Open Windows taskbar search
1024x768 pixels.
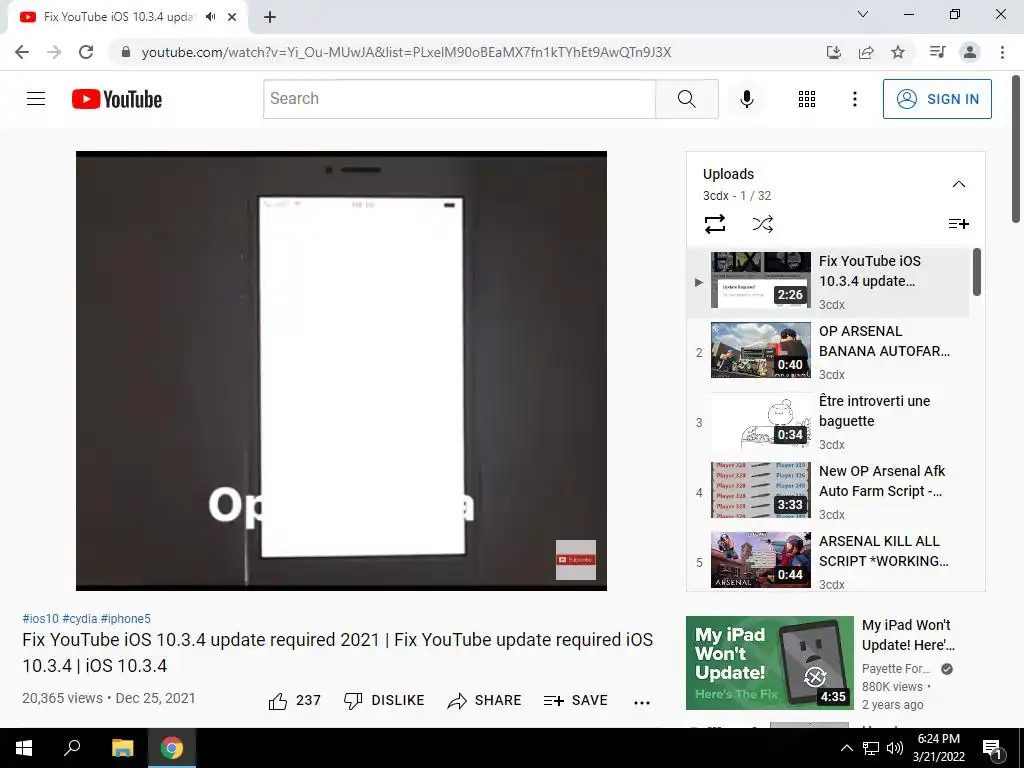pos(72,748)
